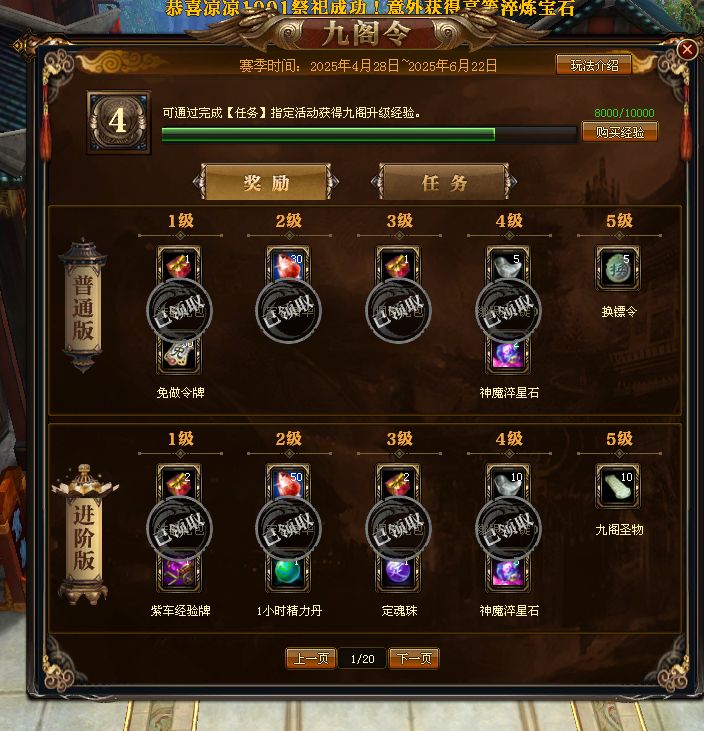
Task: Click the 1/20 page indicator field
Action: tap(362, 658)
